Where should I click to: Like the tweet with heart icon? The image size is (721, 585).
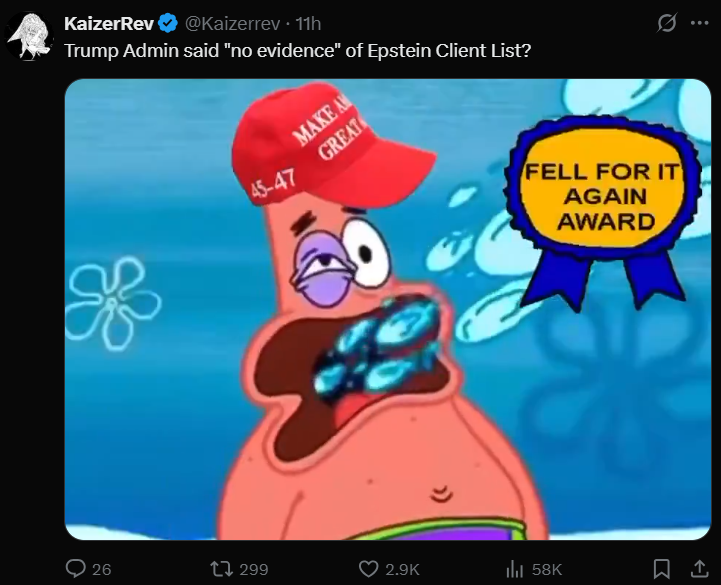point(368,569)
